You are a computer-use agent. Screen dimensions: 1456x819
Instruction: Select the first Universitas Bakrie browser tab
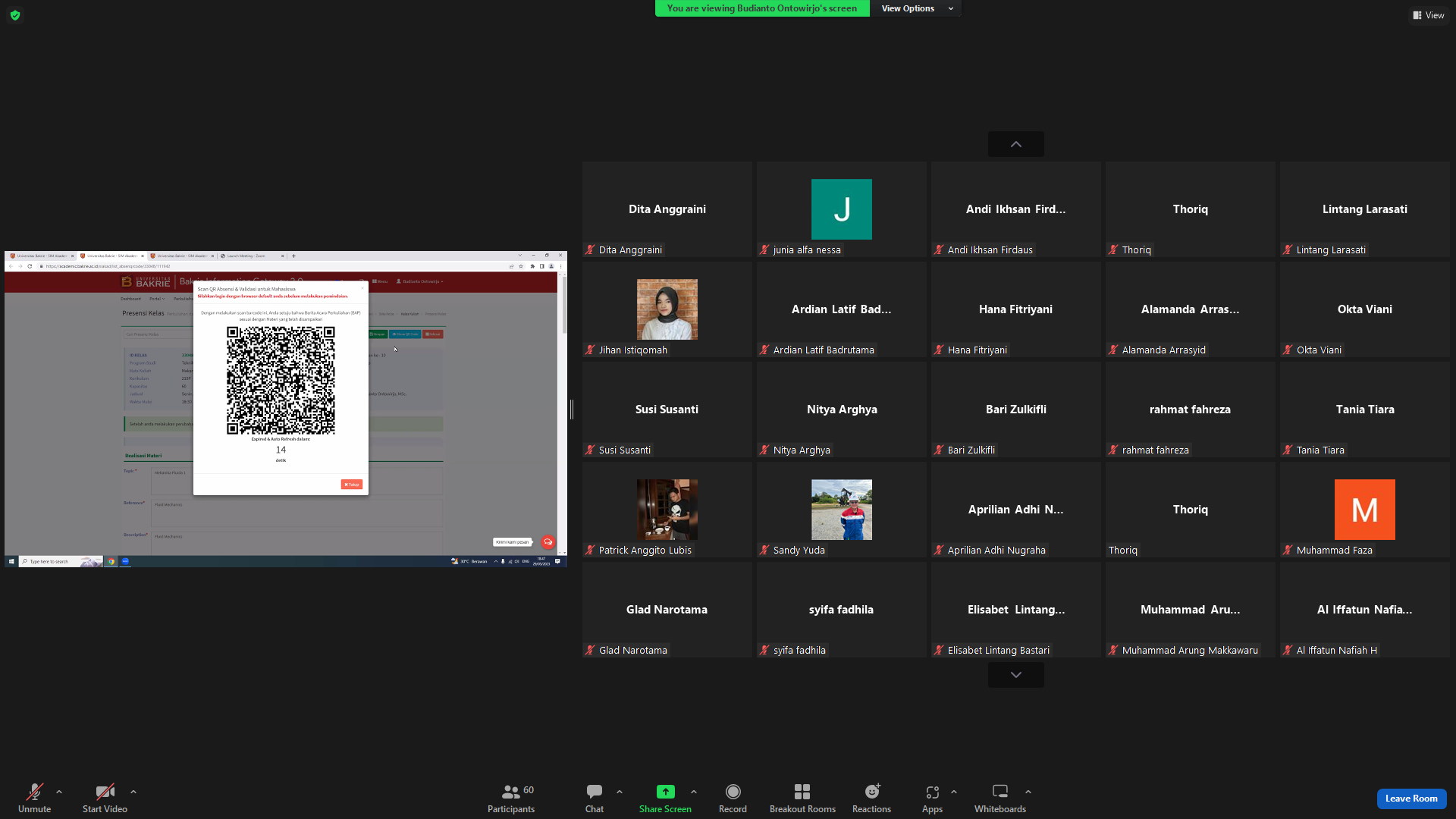point(41,256)
